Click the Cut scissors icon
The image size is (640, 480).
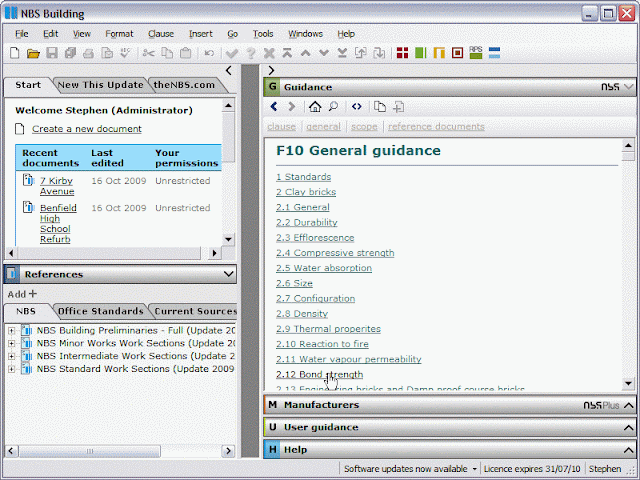coord(149,53)
